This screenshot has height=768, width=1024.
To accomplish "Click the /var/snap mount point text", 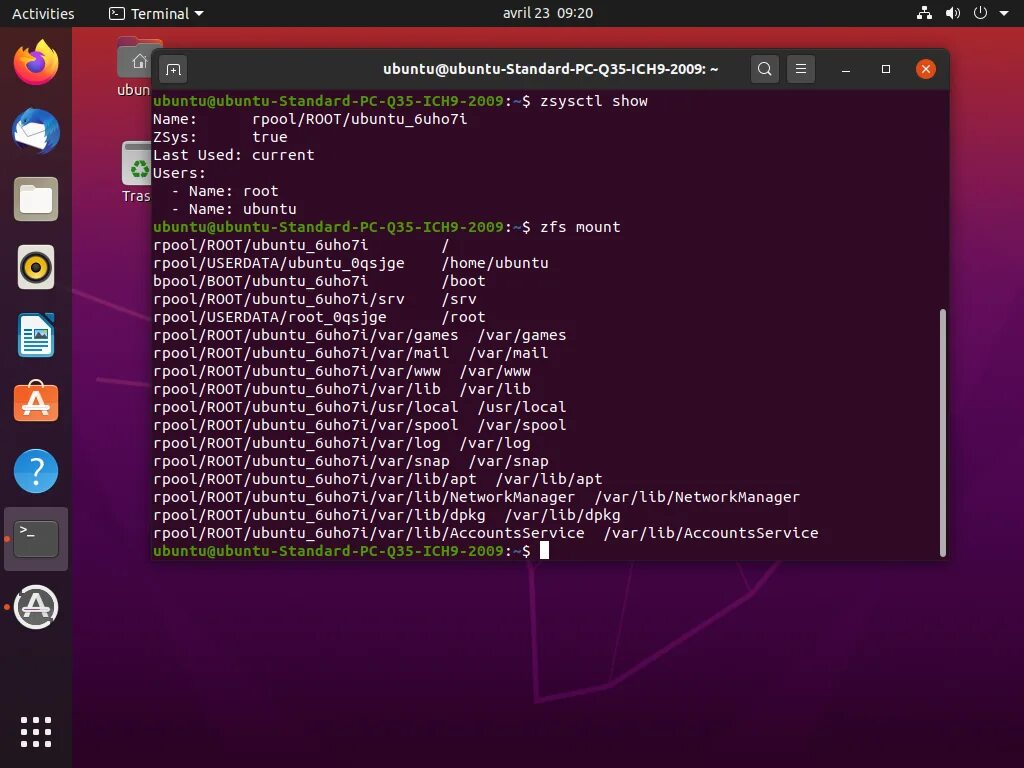I will [509, 461].
